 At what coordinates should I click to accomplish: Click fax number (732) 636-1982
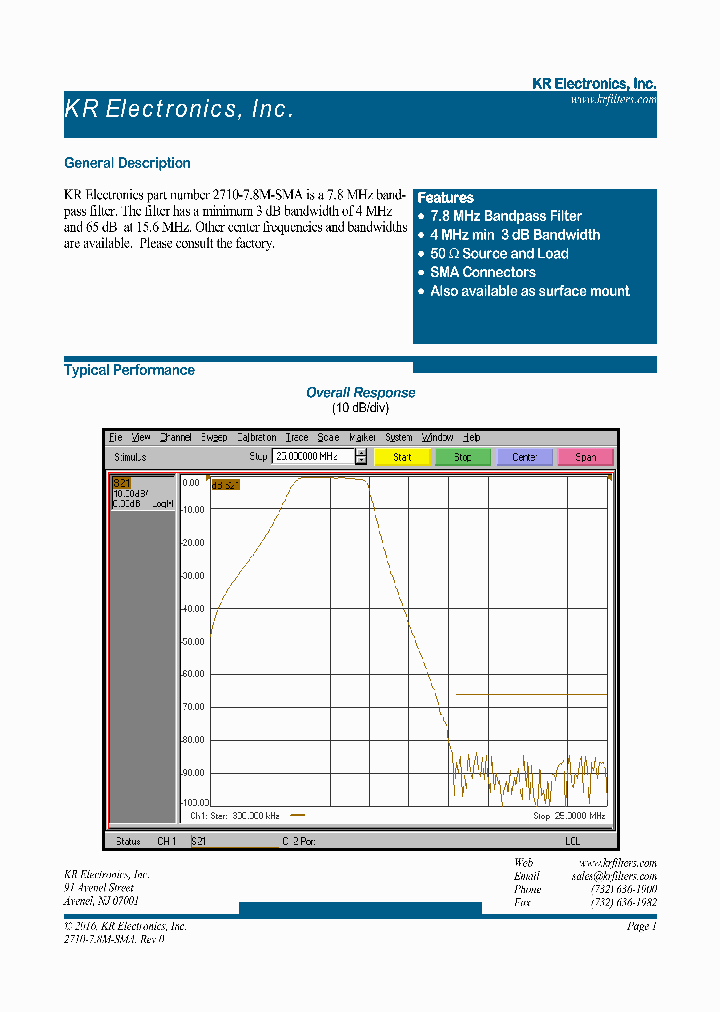point(623,902)
